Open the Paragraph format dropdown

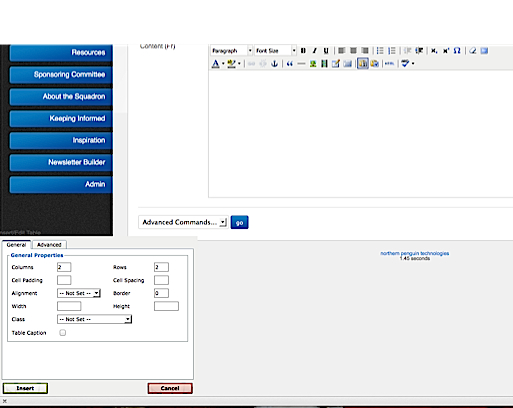click(232, 51)
